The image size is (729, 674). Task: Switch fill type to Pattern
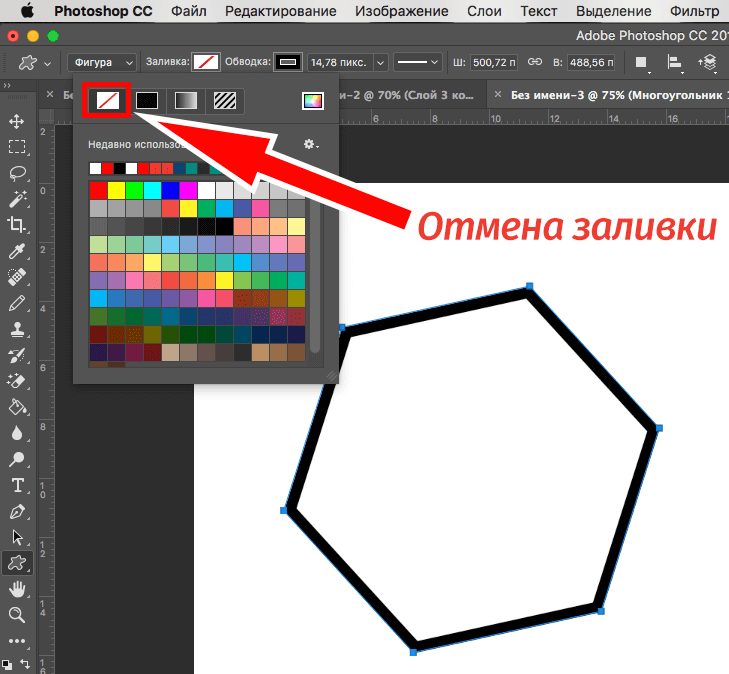click(226, 100)
